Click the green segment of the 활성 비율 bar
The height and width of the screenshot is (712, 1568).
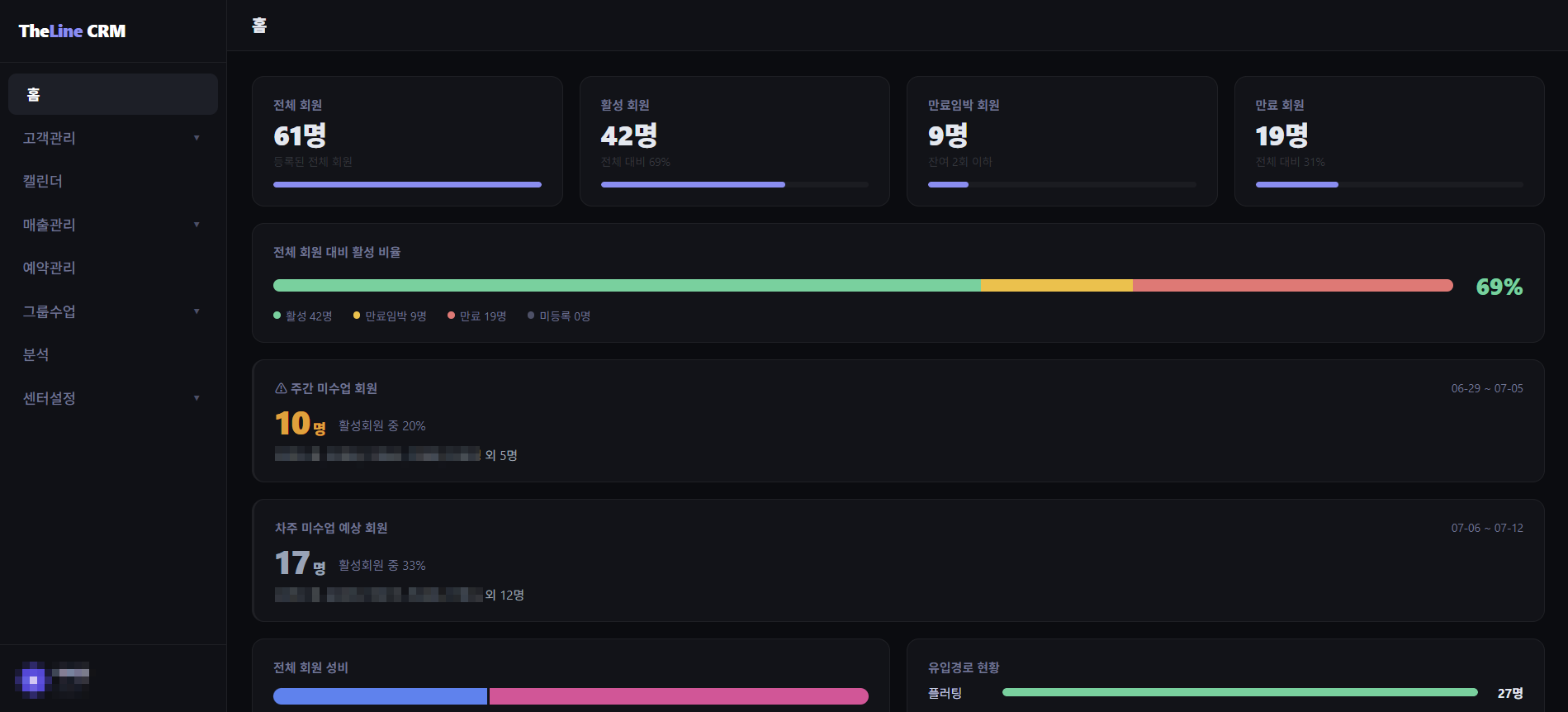point(627,286)
